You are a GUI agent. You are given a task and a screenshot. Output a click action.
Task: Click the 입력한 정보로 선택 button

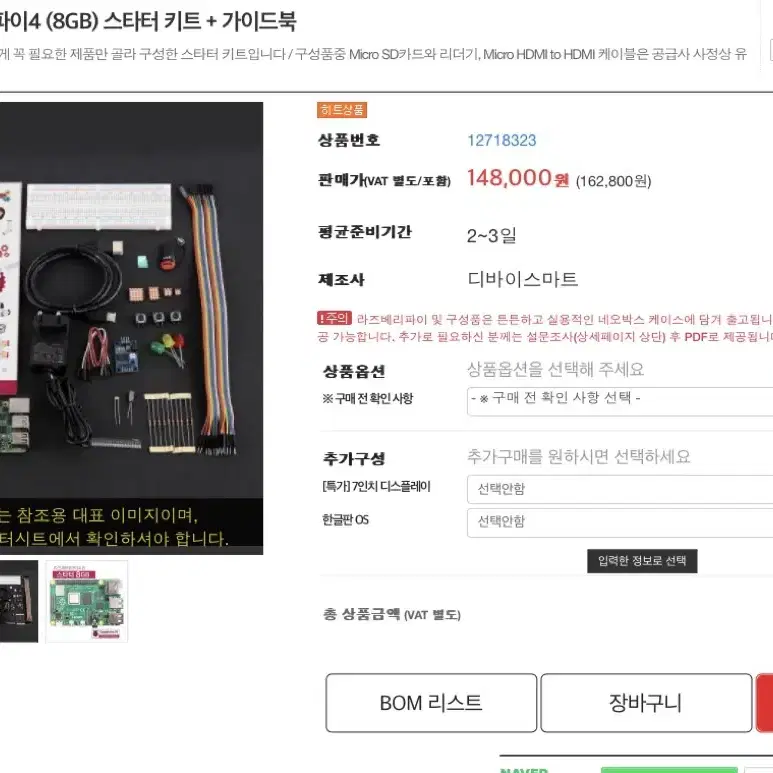click(x=642, y=561)
